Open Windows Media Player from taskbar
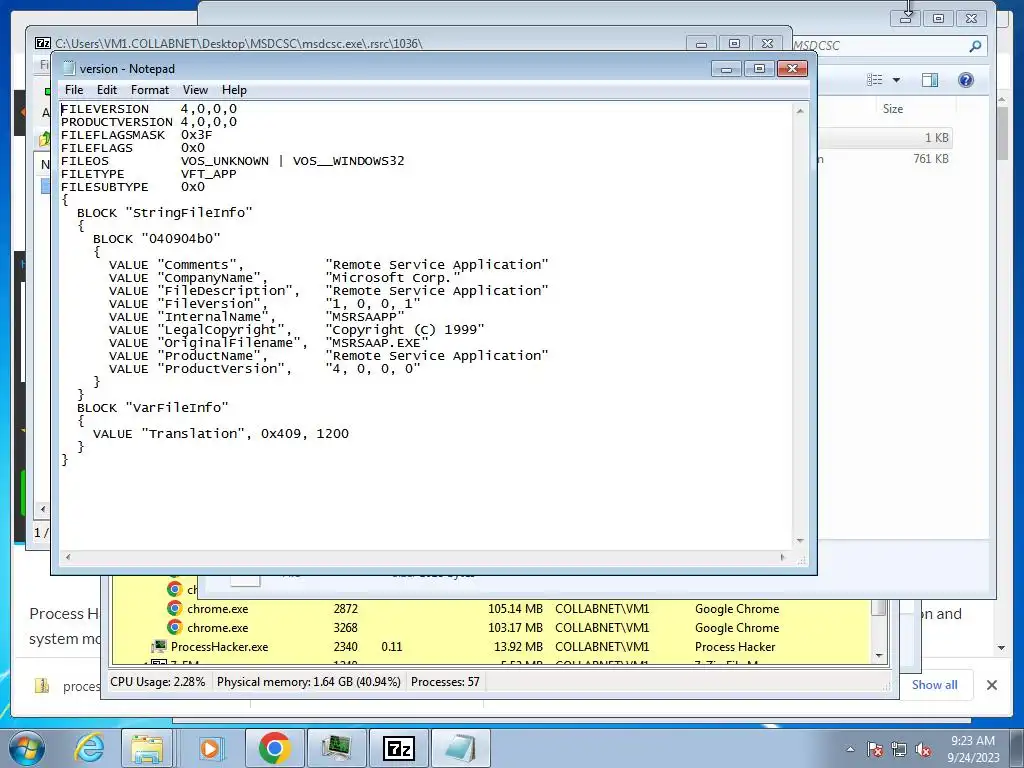Image resolution: width=1024 pixels, height=768 pixels. (210, 748)
